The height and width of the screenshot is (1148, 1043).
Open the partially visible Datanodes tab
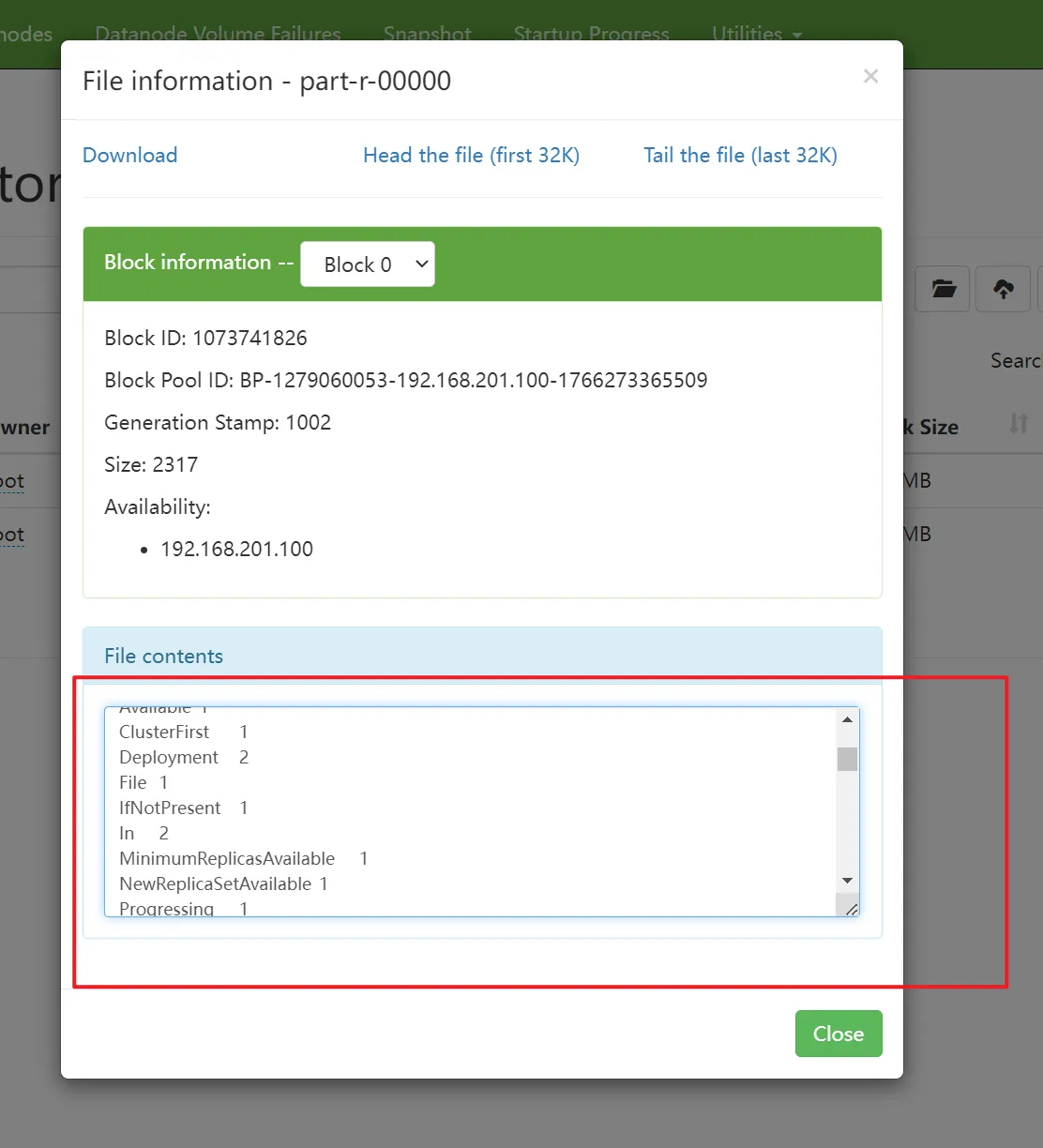[26, 34]
